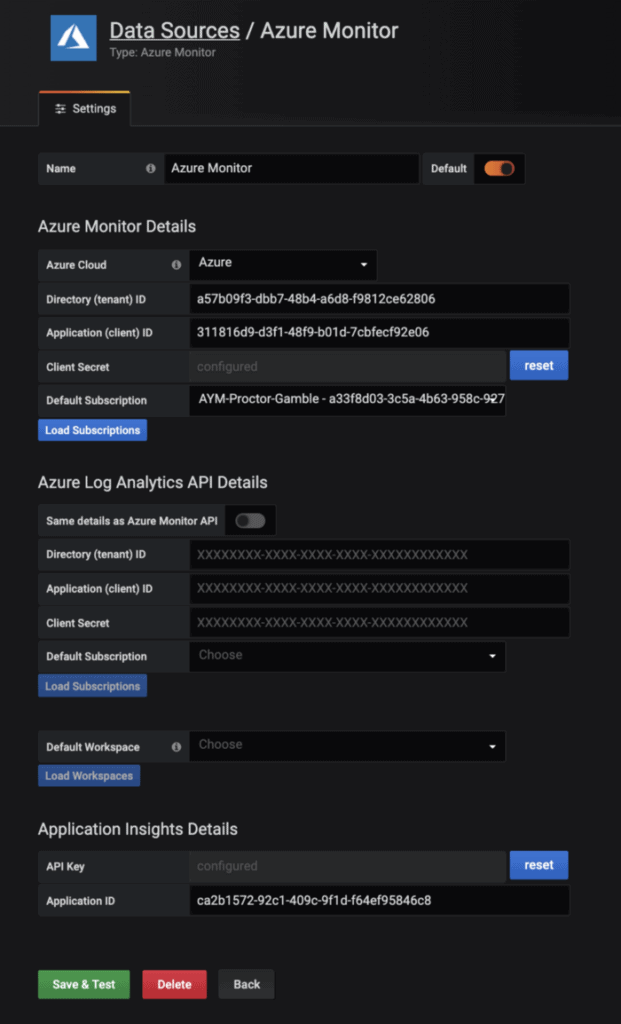Open the Azure Cloud dropdown
The image size is (621, 1024).
[x=283, y=265]
